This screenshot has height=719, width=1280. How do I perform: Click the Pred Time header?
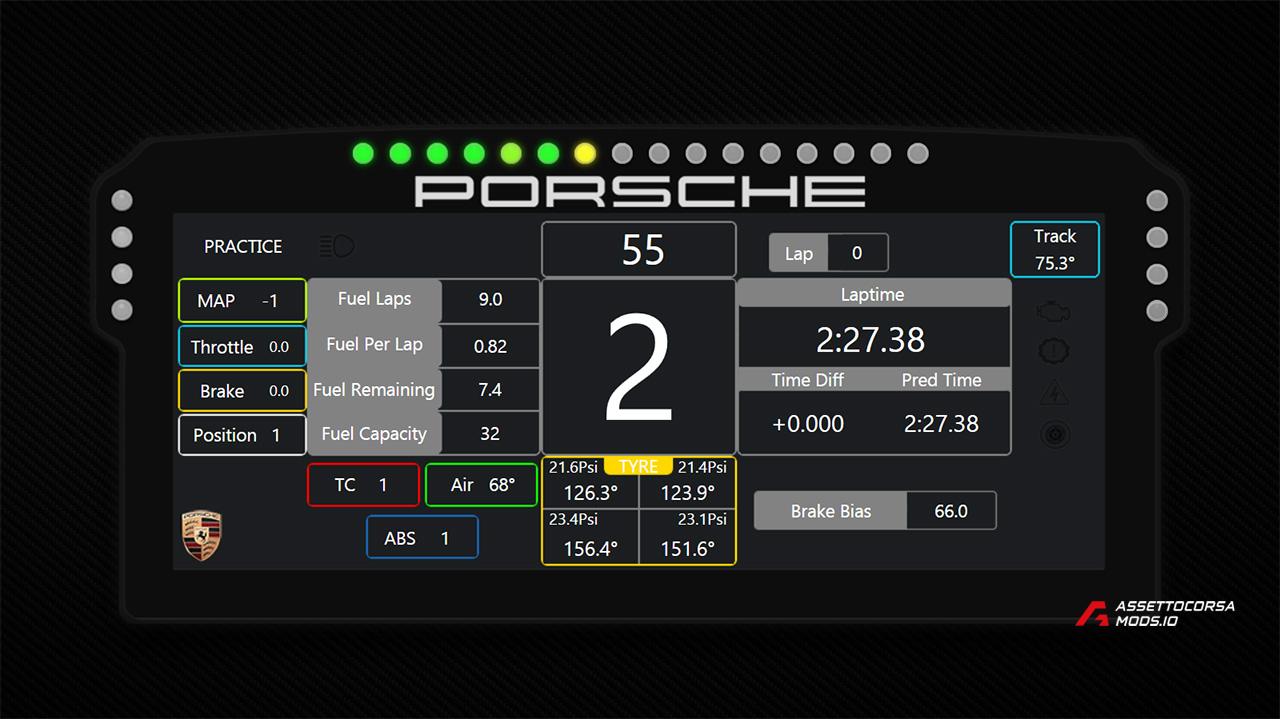[x=941, y=380]
